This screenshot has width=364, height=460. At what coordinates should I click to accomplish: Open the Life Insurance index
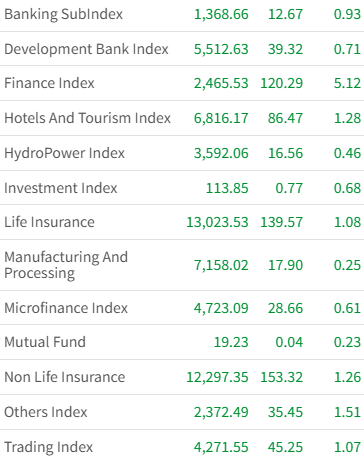pos(49,222)
